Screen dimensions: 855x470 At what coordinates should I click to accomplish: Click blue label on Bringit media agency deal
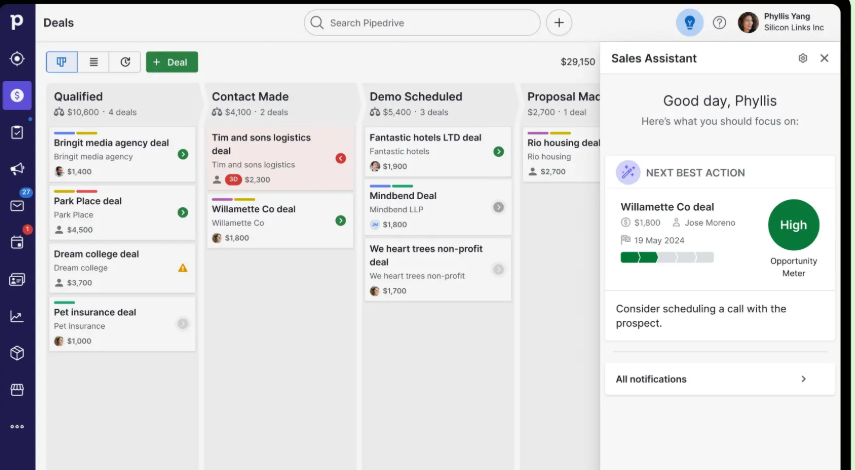pos(64,132)
